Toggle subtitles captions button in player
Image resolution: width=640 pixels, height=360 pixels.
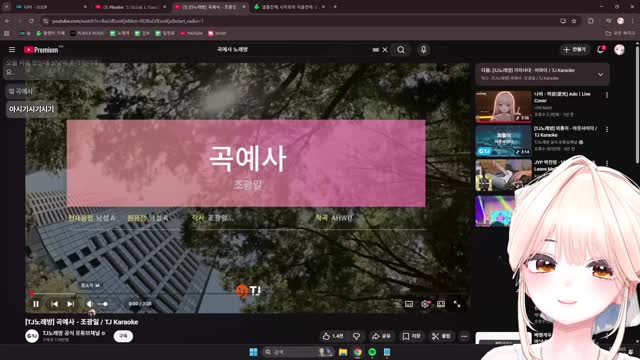click(x=409, y=304)
